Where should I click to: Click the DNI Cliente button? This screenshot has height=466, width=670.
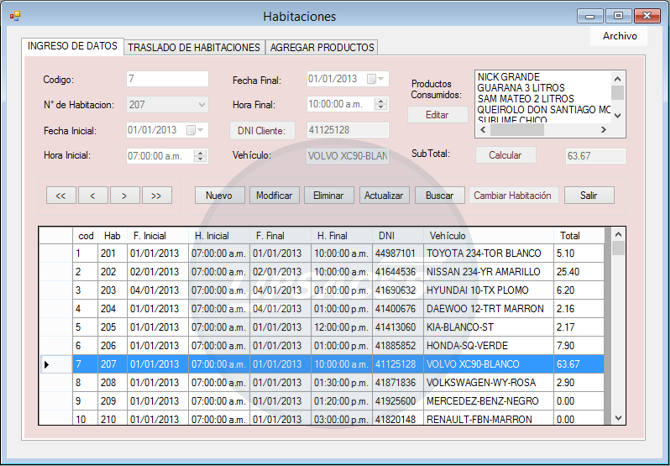(x=262, y=131)
